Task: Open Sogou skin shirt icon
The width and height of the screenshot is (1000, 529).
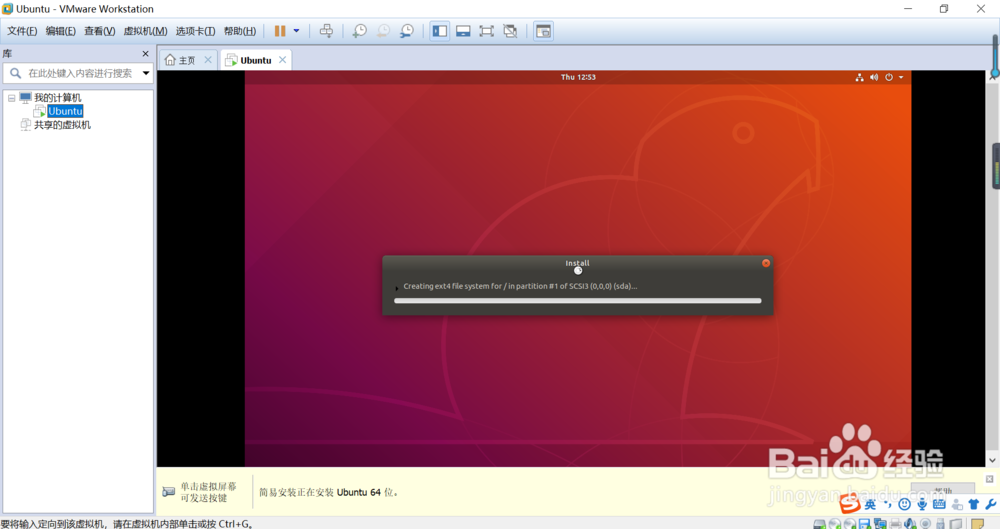Action: [973, 505]
